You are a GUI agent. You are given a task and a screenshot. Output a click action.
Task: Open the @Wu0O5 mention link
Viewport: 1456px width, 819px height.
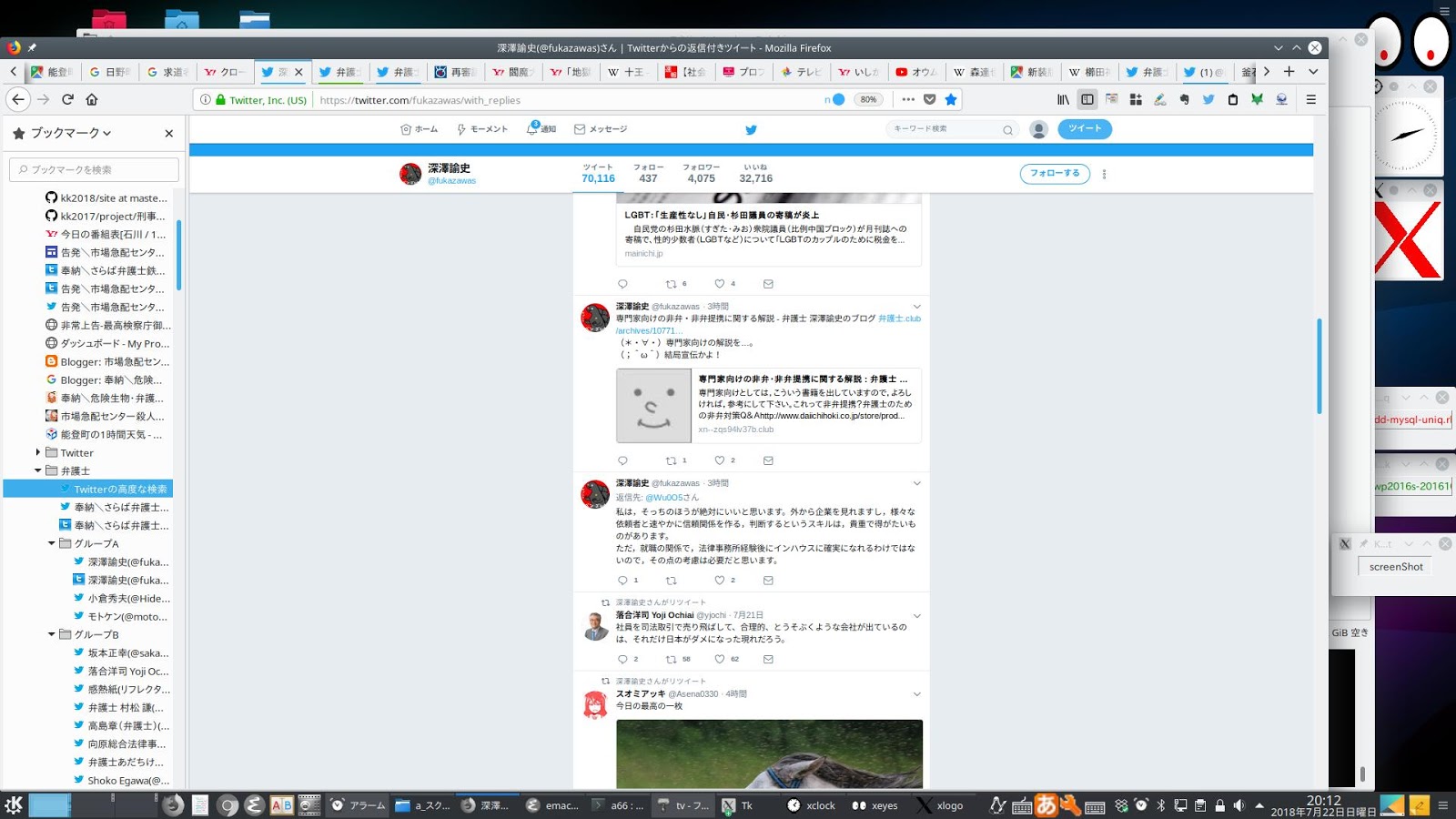[x=663, y=498]
